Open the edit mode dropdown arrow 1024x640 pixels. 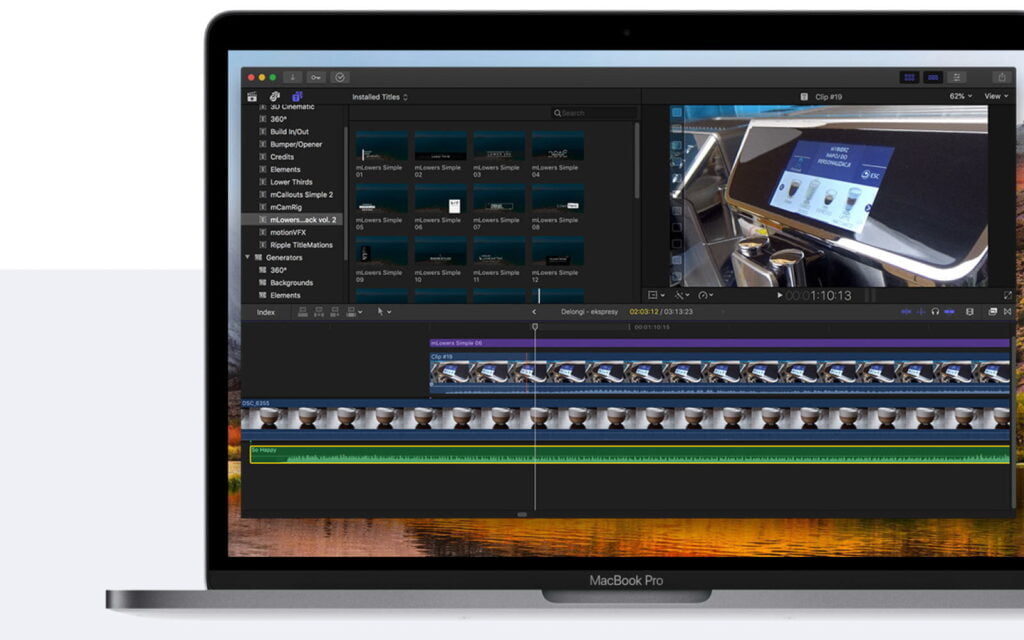[x=360, y=312]
